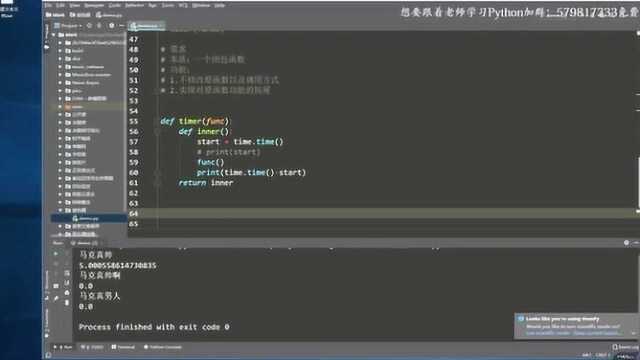Switch to the 4: Run bottom tab
This screenshot has height=360, width=640.
pos(62,347)
